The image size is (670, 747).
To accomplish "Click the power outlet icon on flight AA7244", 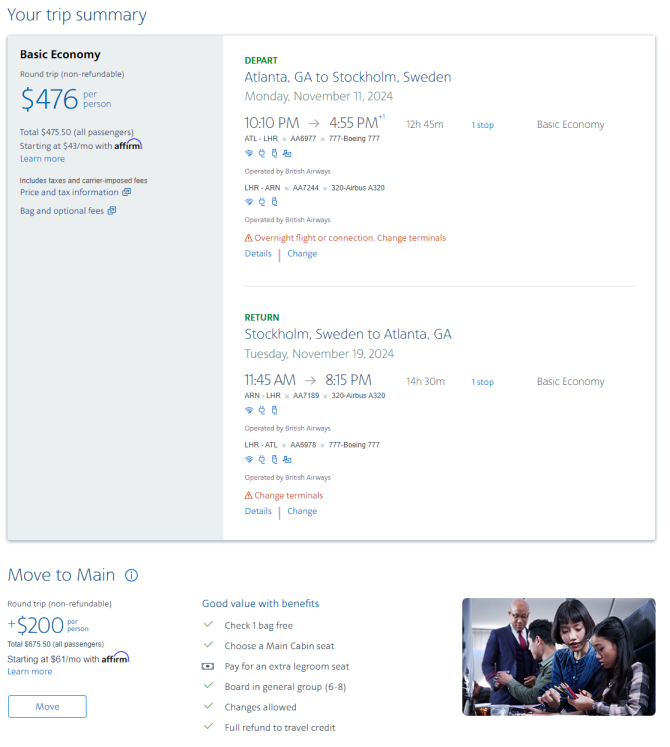I will [262, 202].
